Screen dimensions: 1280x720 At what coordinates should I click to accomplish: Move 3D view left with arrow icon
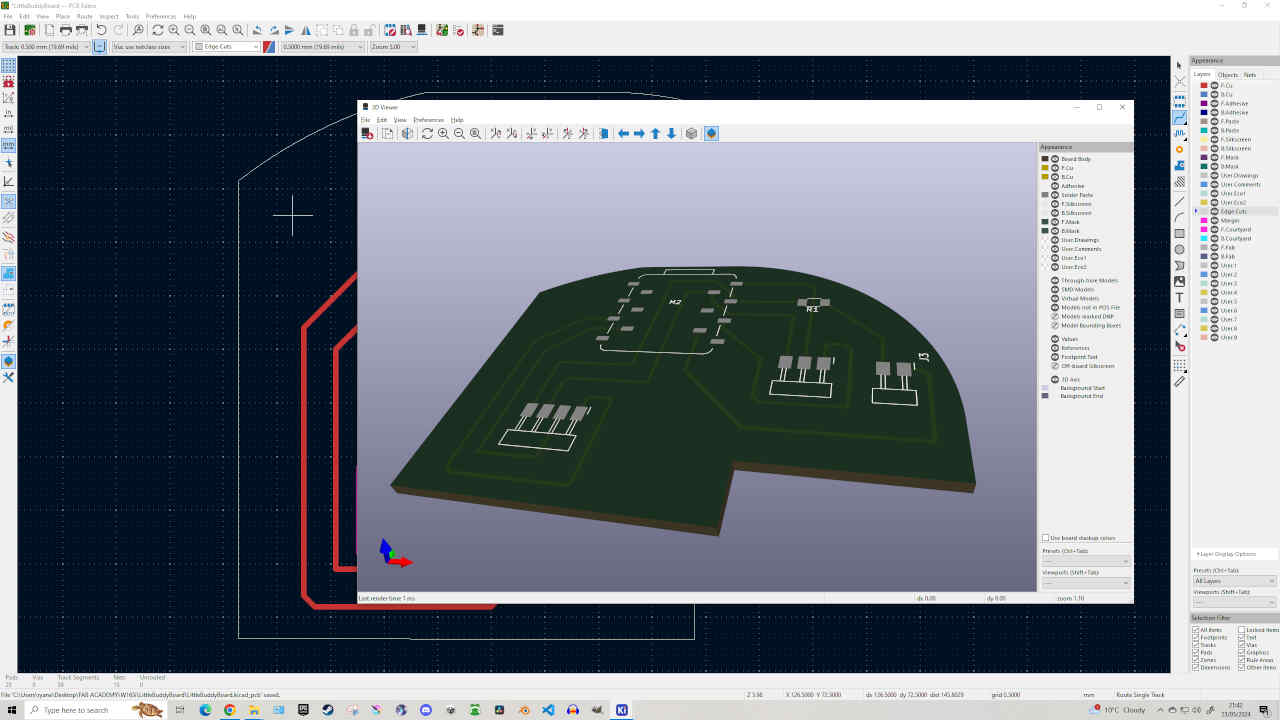point(623,133)
